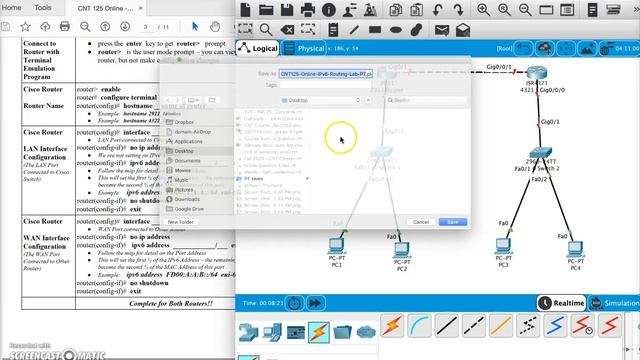Click the Redo arrow icon
Viewport: 640px width, 360px height.
point(458,9)
